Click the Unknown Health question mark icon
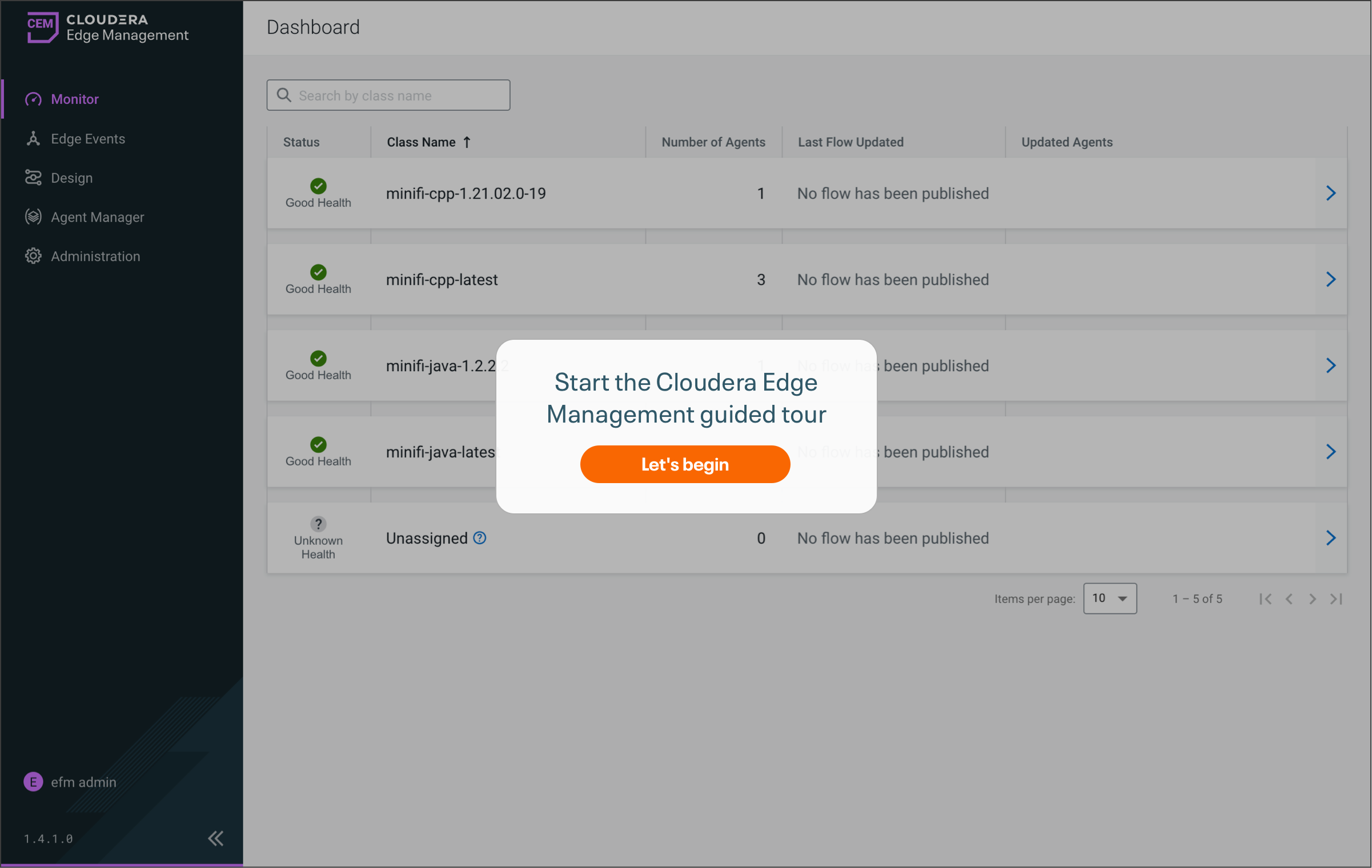Screen dimensions: 1372x868 [x=318, y=524]
